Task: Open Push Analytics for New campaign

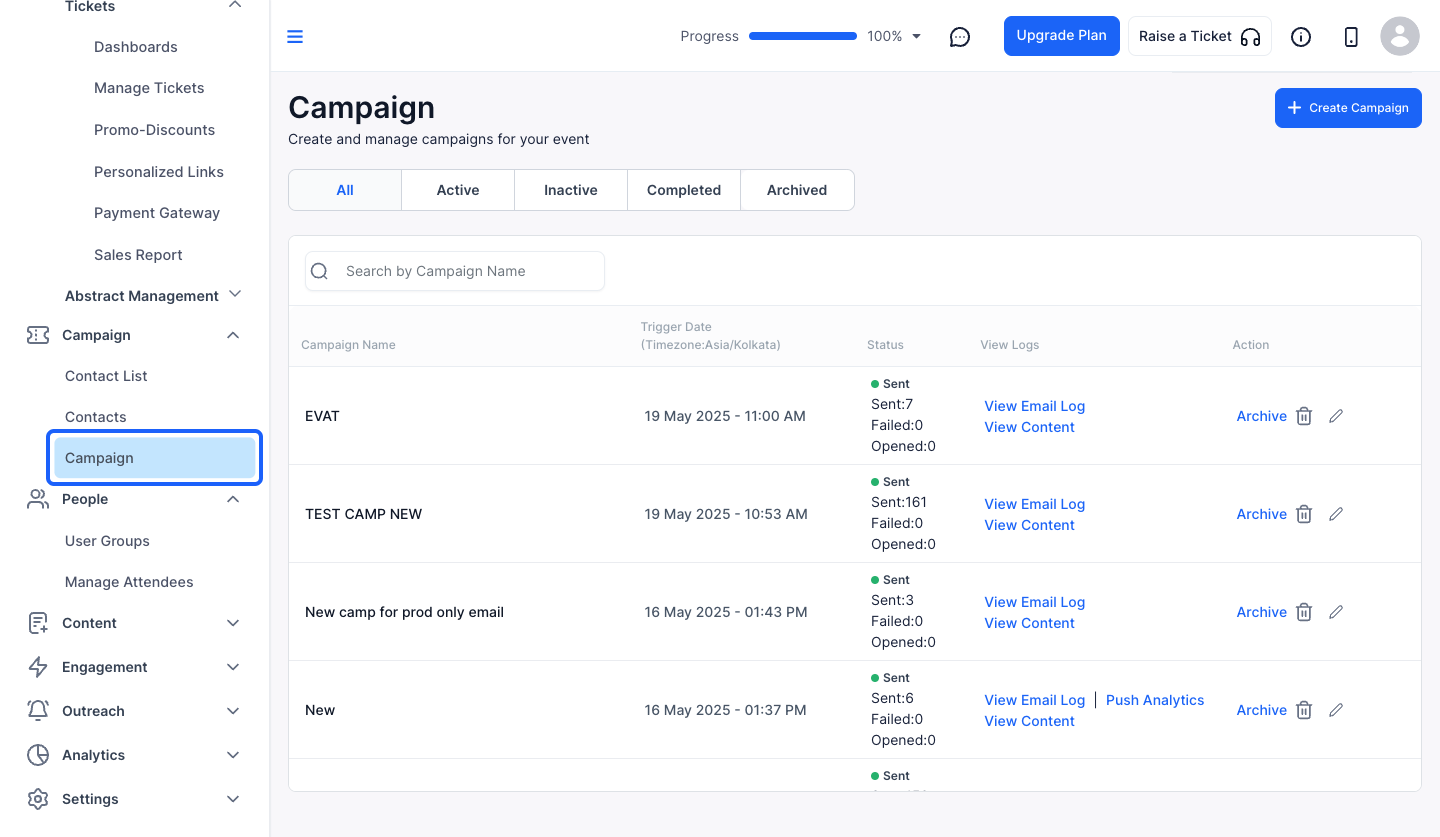Action: click(1155, 700)
